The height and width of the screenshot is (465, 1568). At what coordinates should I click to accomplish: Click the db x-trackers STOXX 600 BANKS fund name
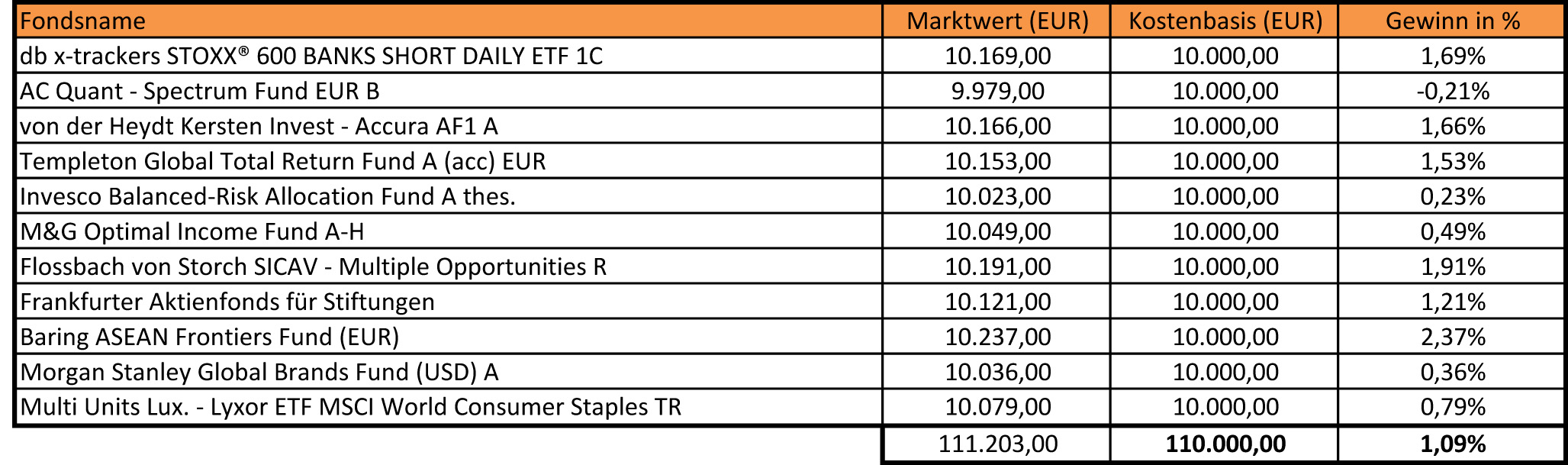tap(311, 57)
